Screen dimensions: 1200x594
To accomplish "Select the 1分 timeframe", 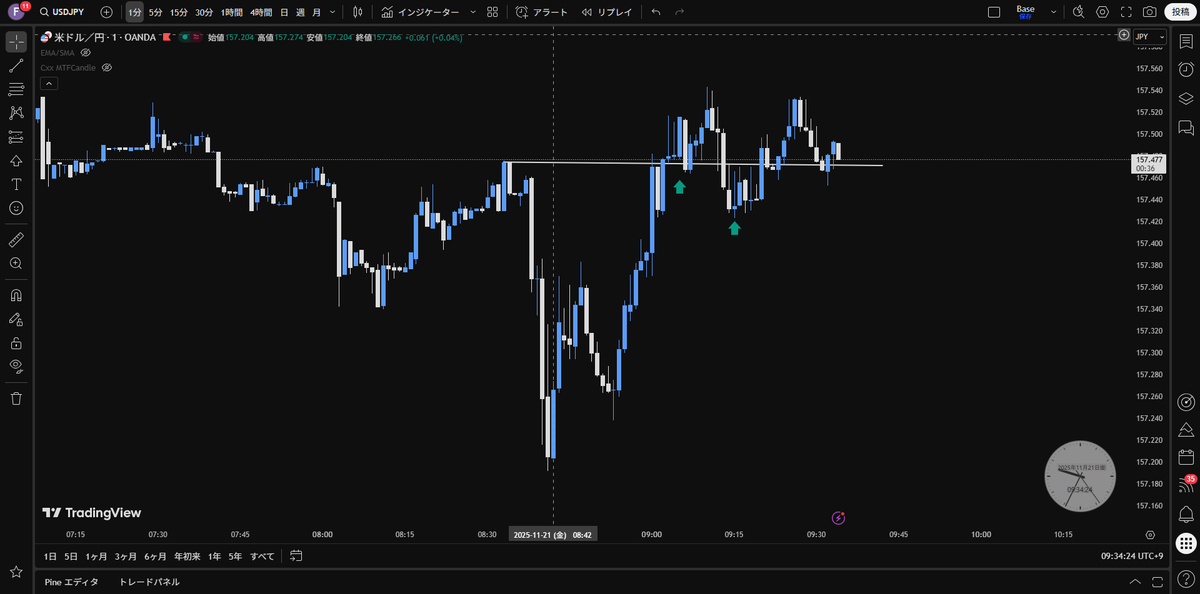I will [135, 12].
